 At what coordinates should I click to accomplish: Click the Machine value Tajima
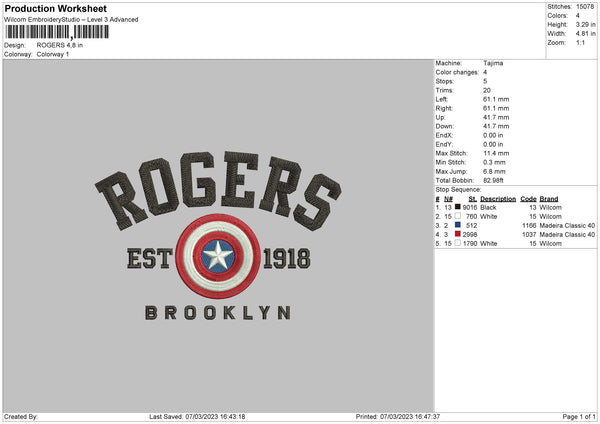(x=494, y=63)
